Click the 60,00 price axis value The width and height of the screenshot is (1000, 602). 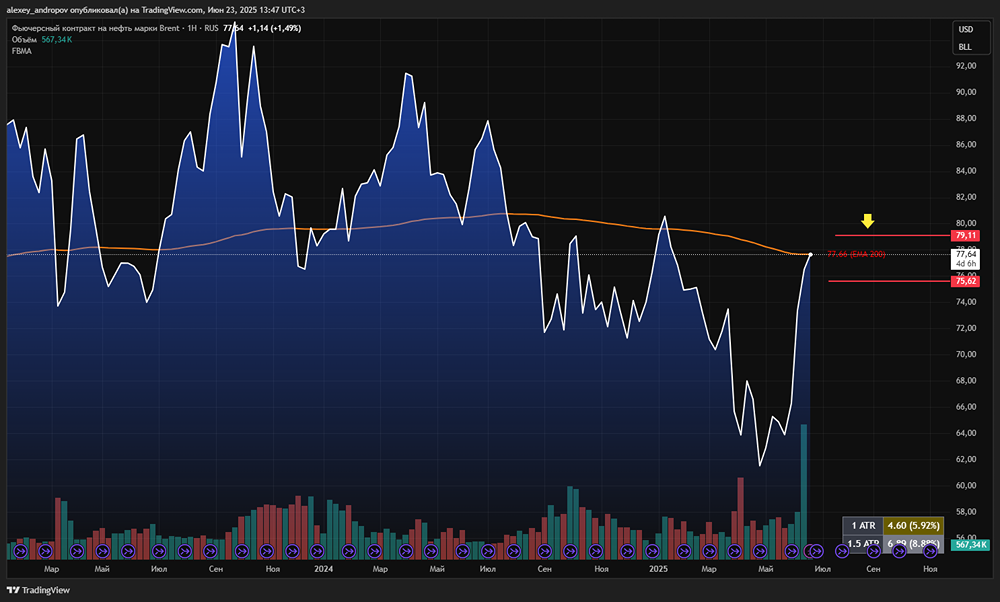(x=966, y=485)
